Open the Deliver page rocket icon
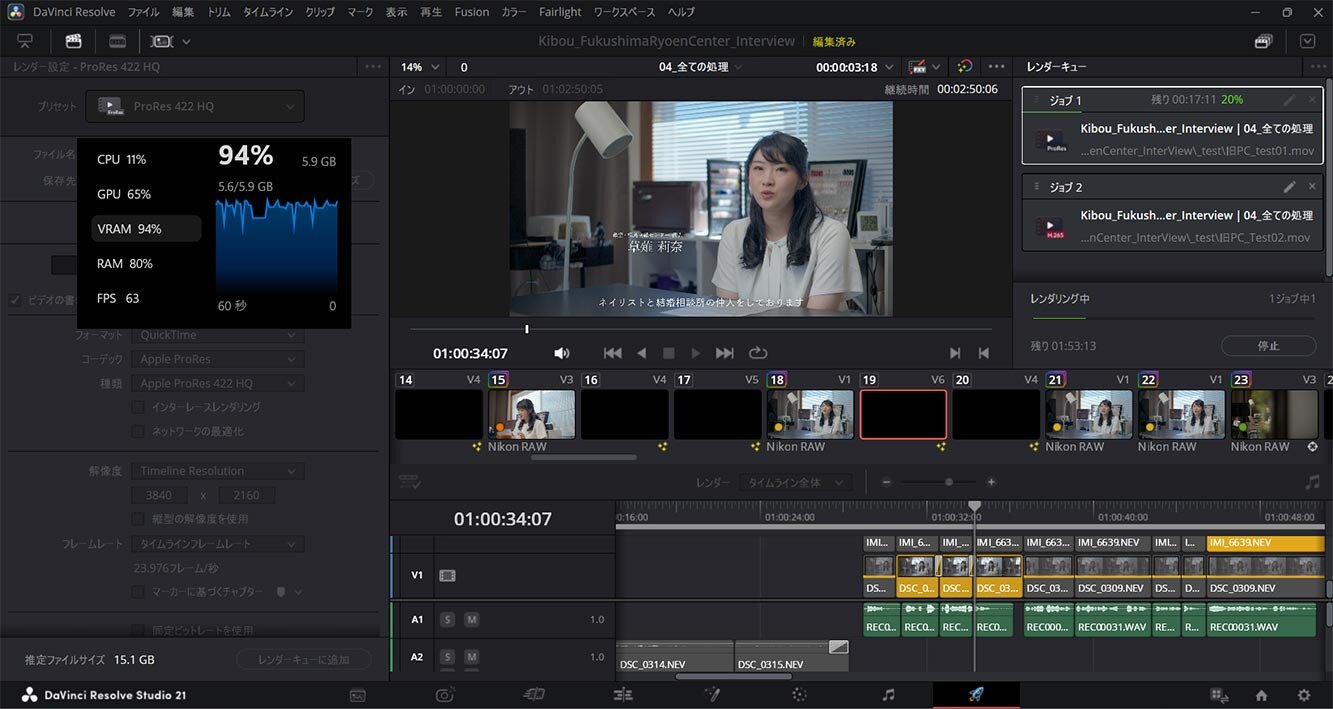The width and height of the screenshot is (1333, 709). coord(975,695)
